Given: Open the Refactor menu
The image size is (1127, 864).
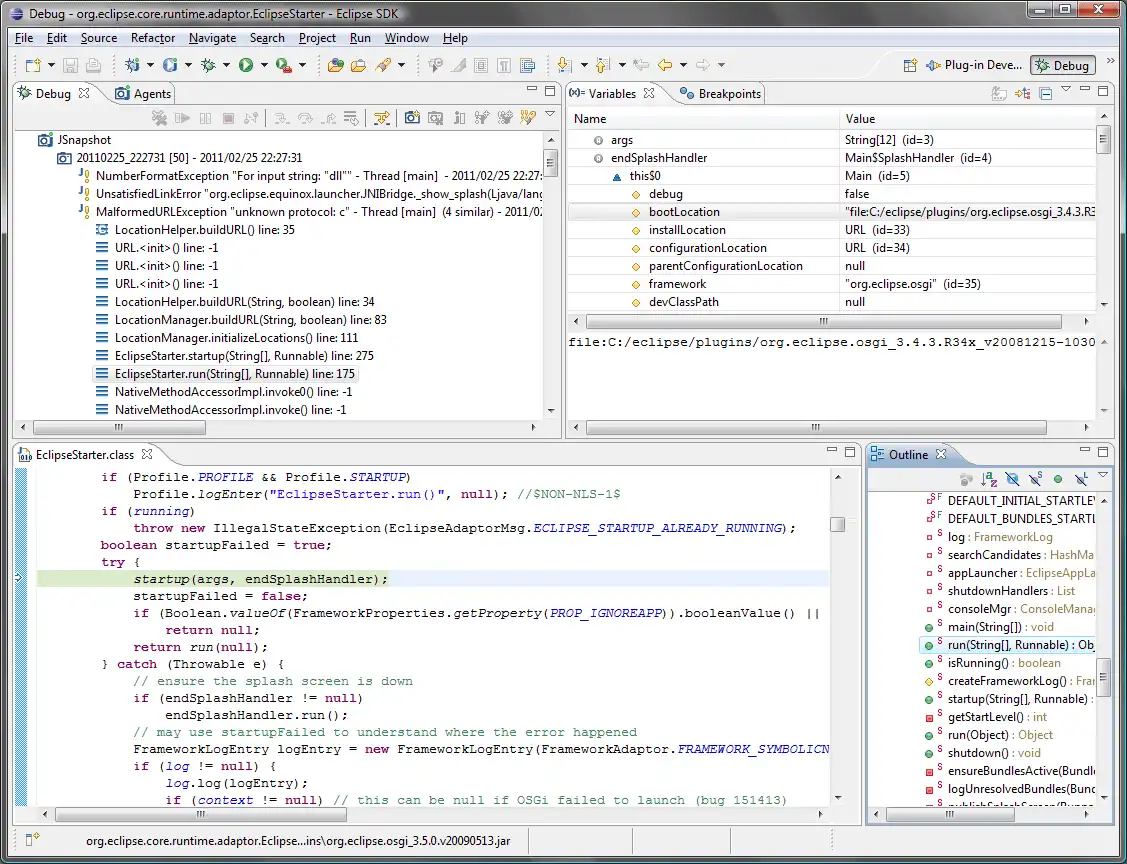Looking at the screenshot, I should click(x=152, y=38).
